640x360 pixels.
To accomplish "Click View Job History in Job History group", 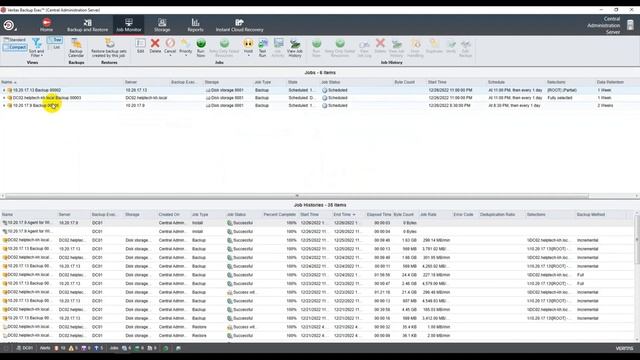I will click(396, 48).
